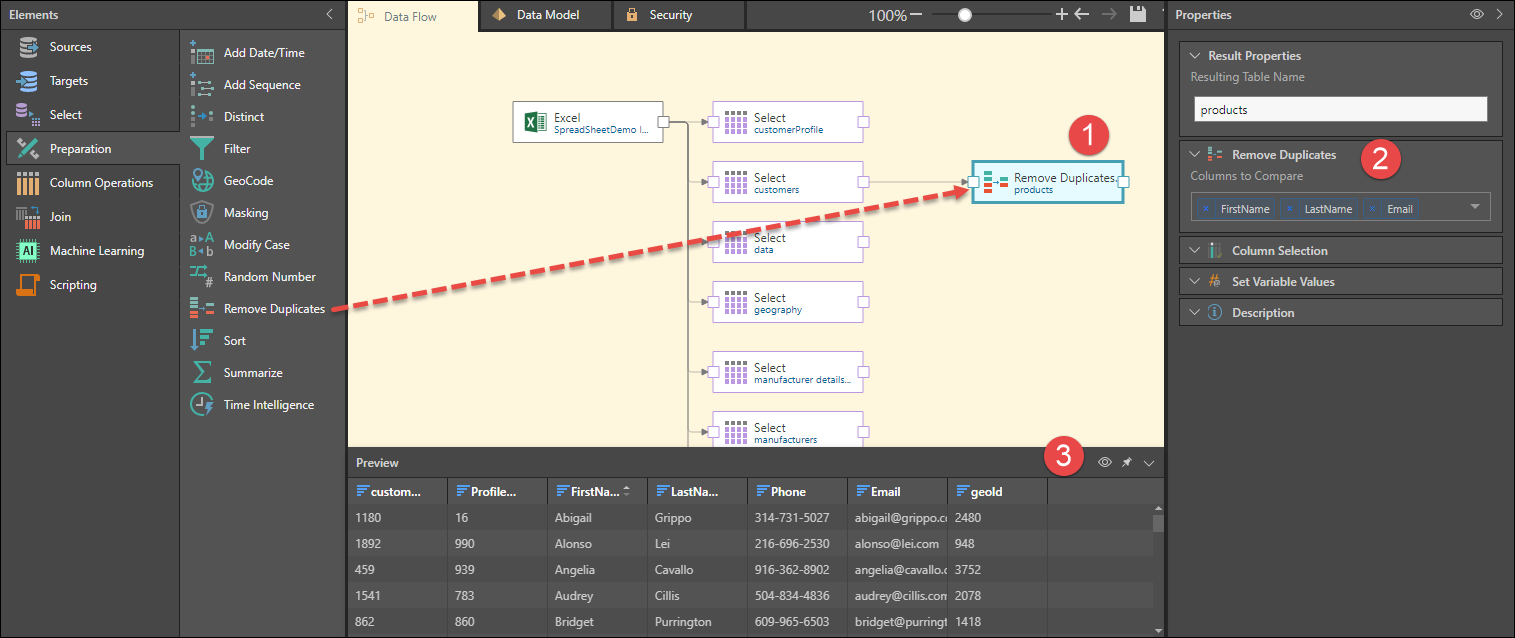
Task: Switch to the Data Model tab
Action: tap(546, 15)
